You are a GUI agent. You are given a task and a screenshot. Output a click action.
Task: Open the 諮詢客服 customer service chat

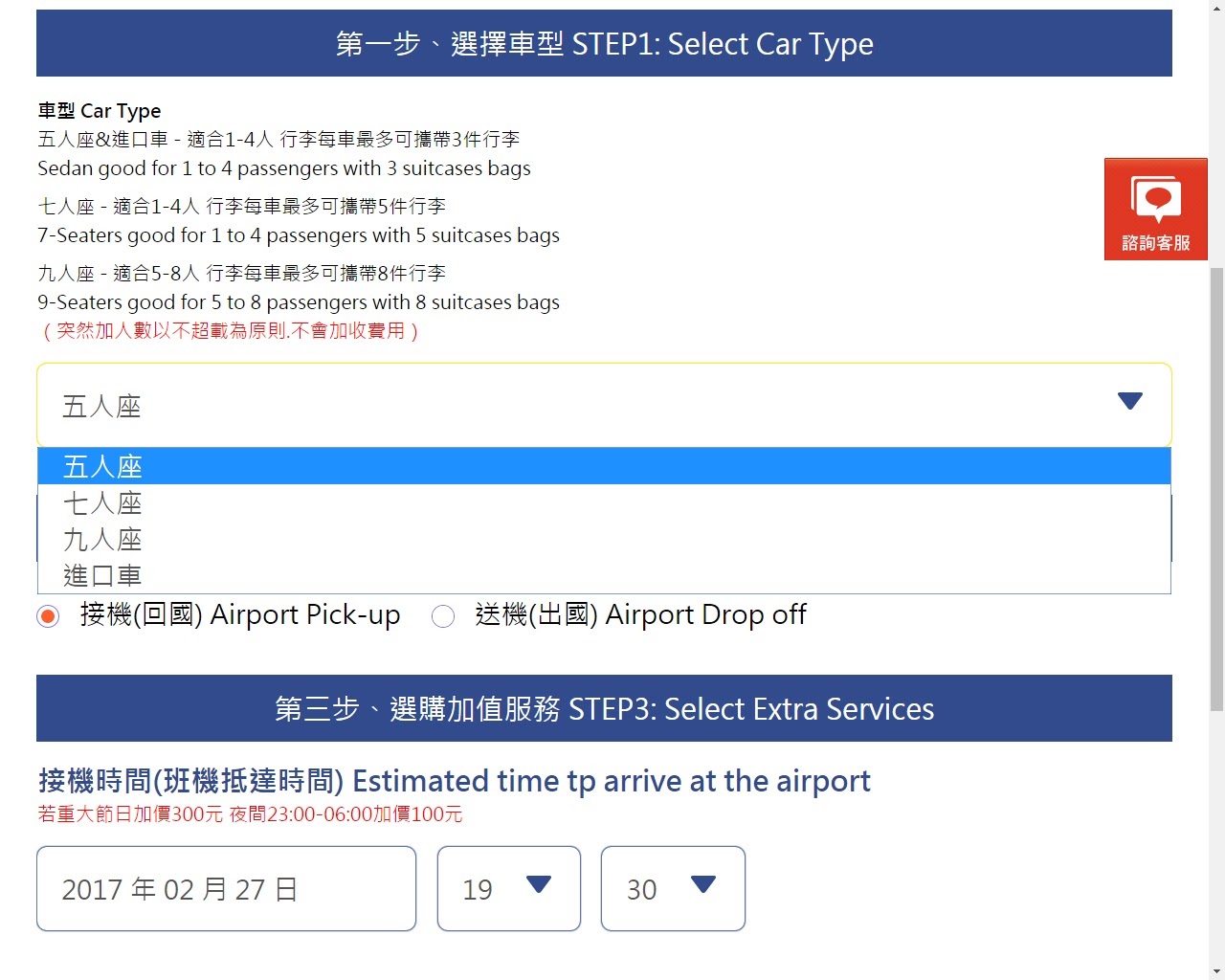tap(1155, 209)
